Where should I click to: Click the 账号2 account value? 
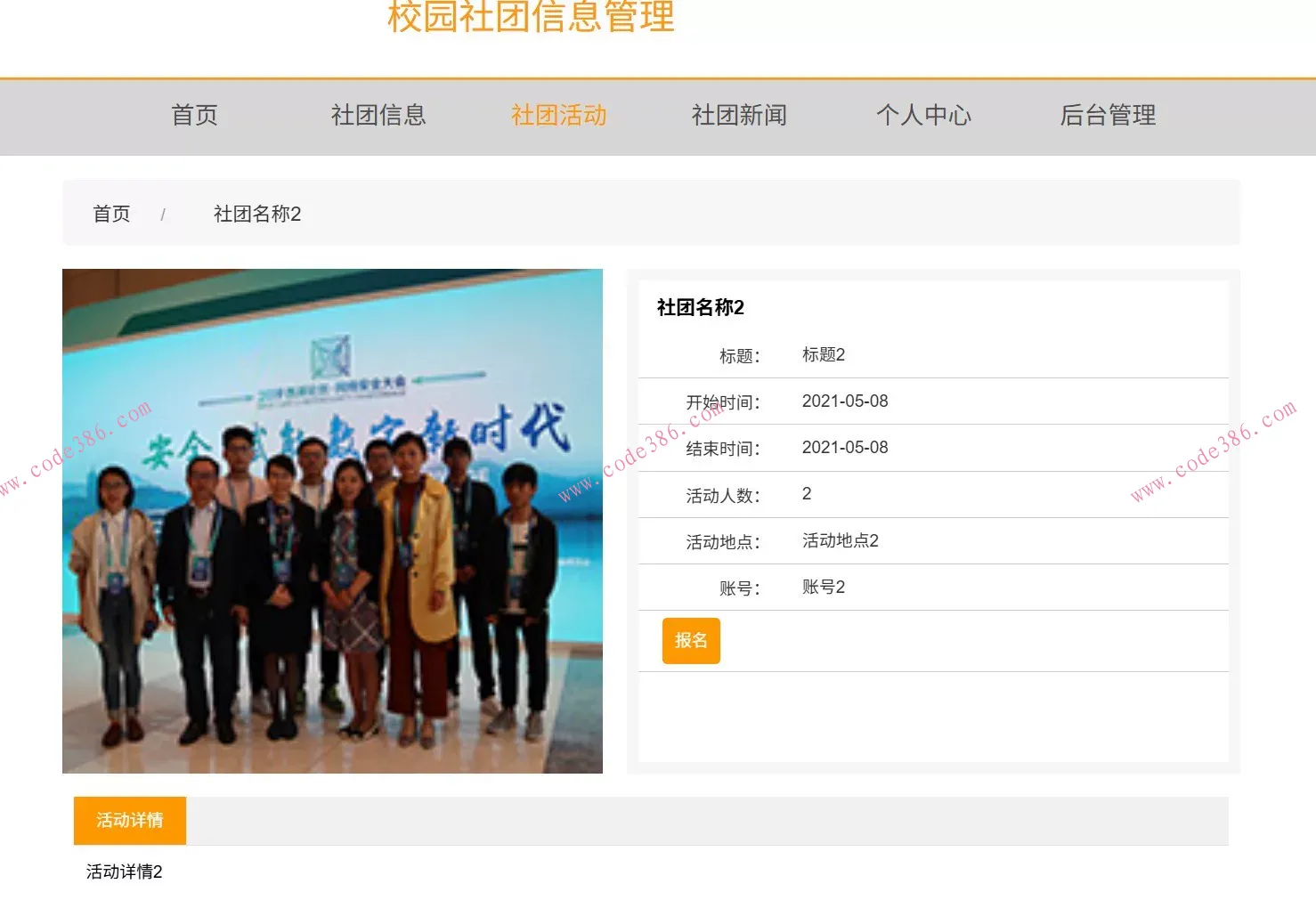click(823, 588)
